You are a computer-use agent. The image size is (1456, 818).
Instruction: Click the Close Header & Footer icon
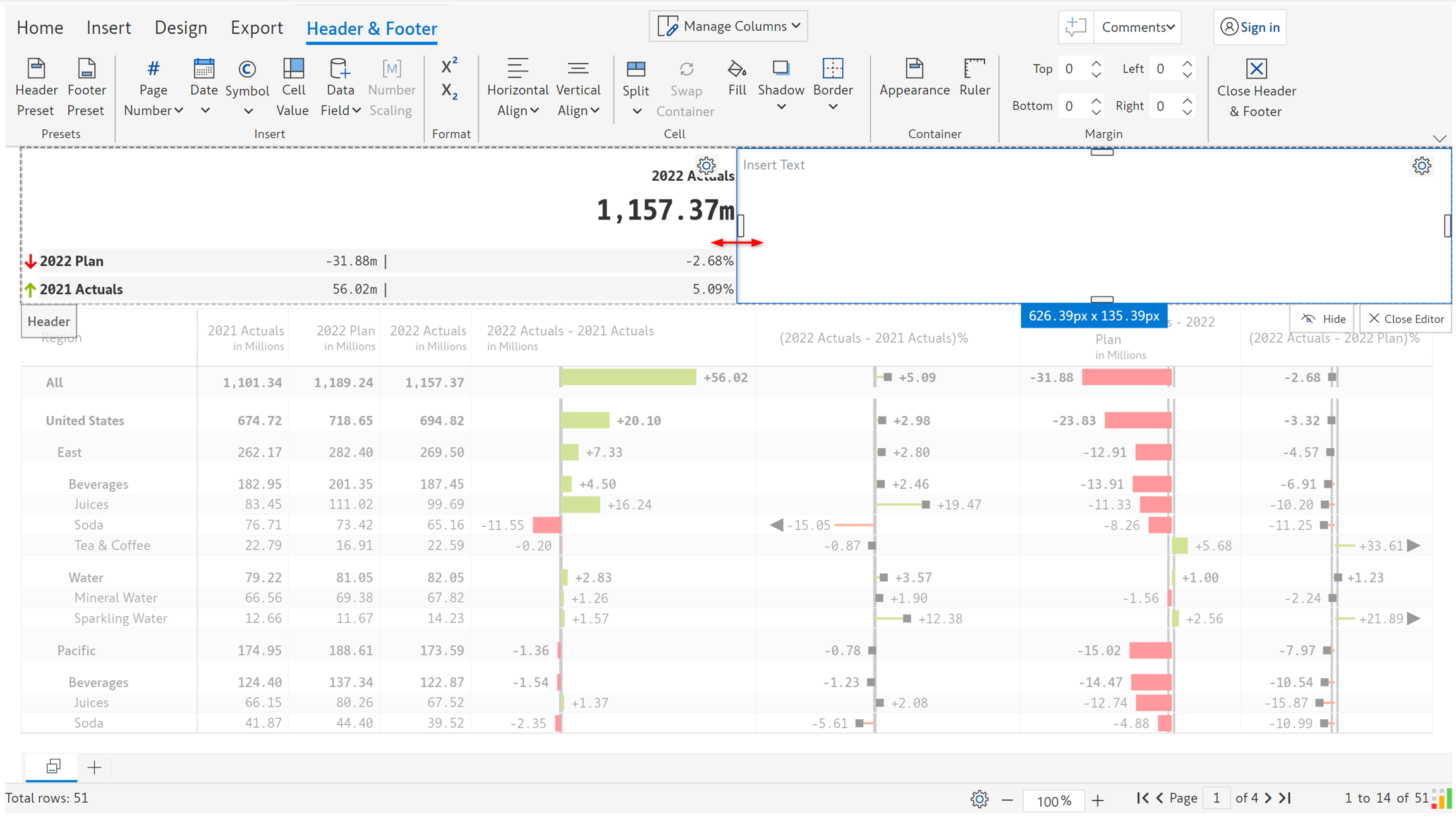pos(1256,70)
